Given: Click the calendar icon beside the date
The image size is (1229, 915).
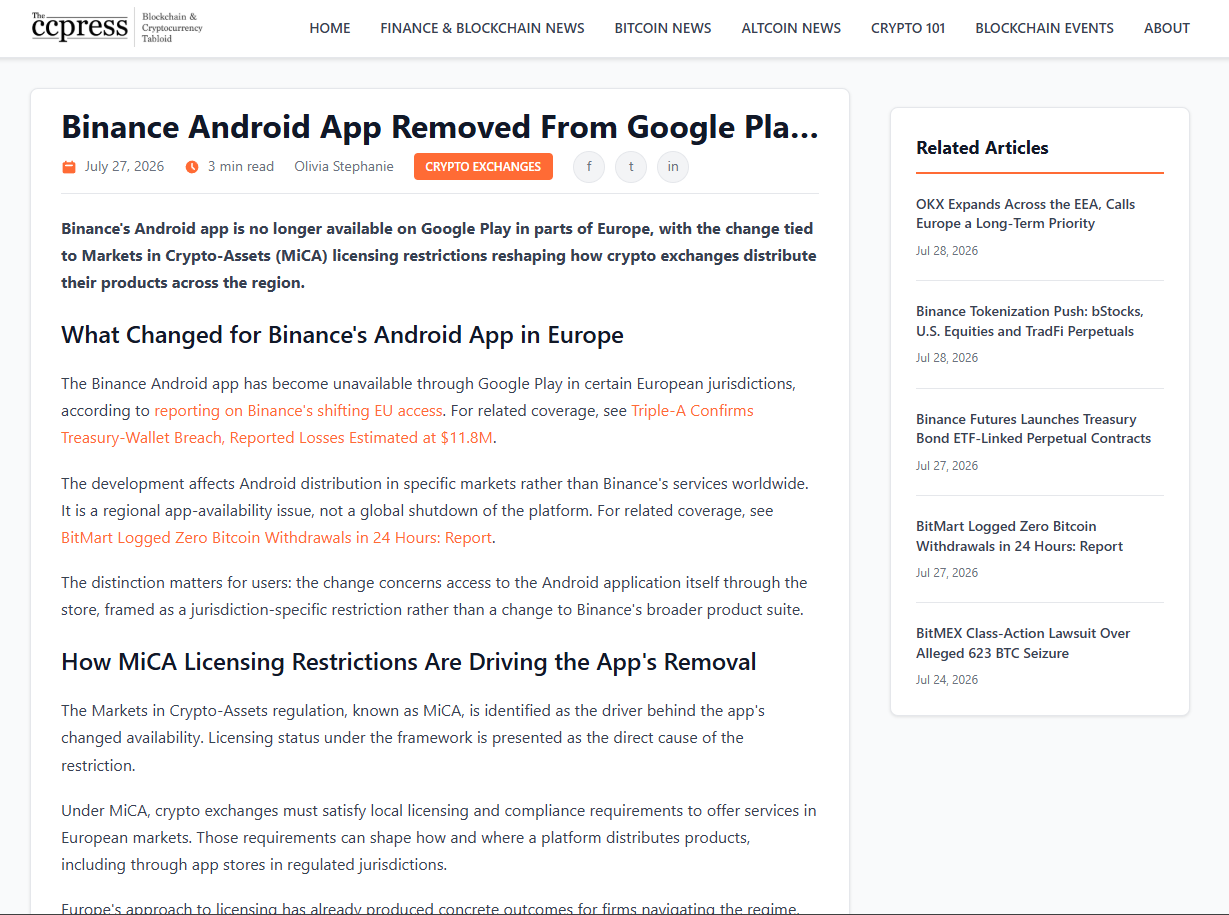Looking at the screenshot, I should pyautogui.click(x=69, y=167).
